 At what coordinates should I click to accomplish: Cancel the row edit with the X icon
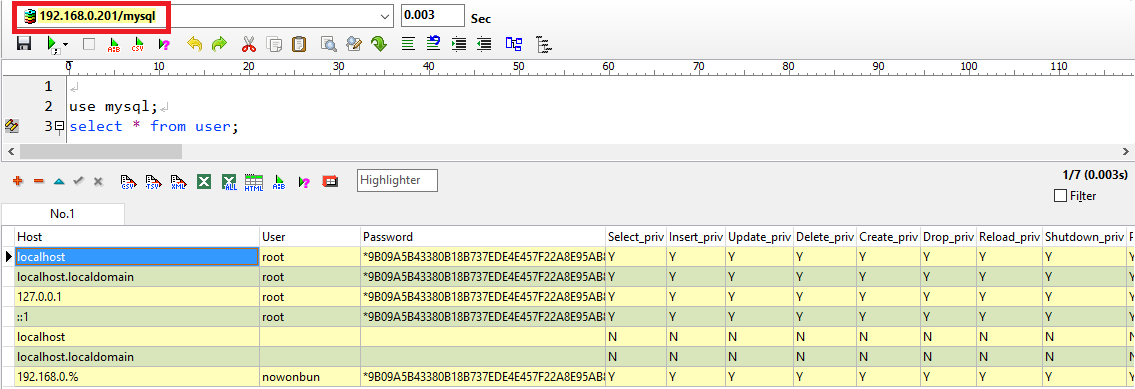pos(98,181)
